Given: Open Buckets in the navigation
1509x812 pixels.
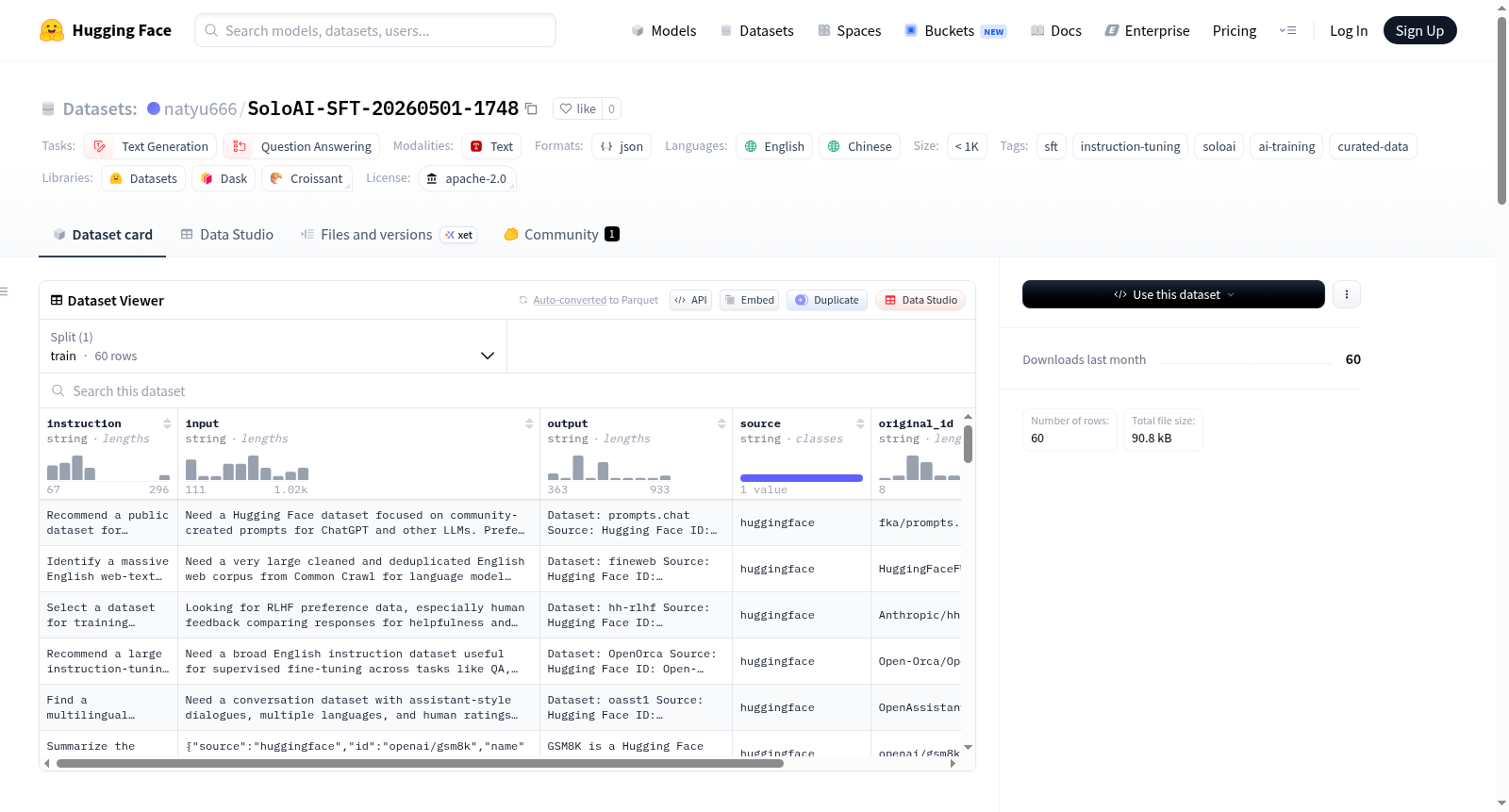Looking at the screenshot, I should (955, 30).
